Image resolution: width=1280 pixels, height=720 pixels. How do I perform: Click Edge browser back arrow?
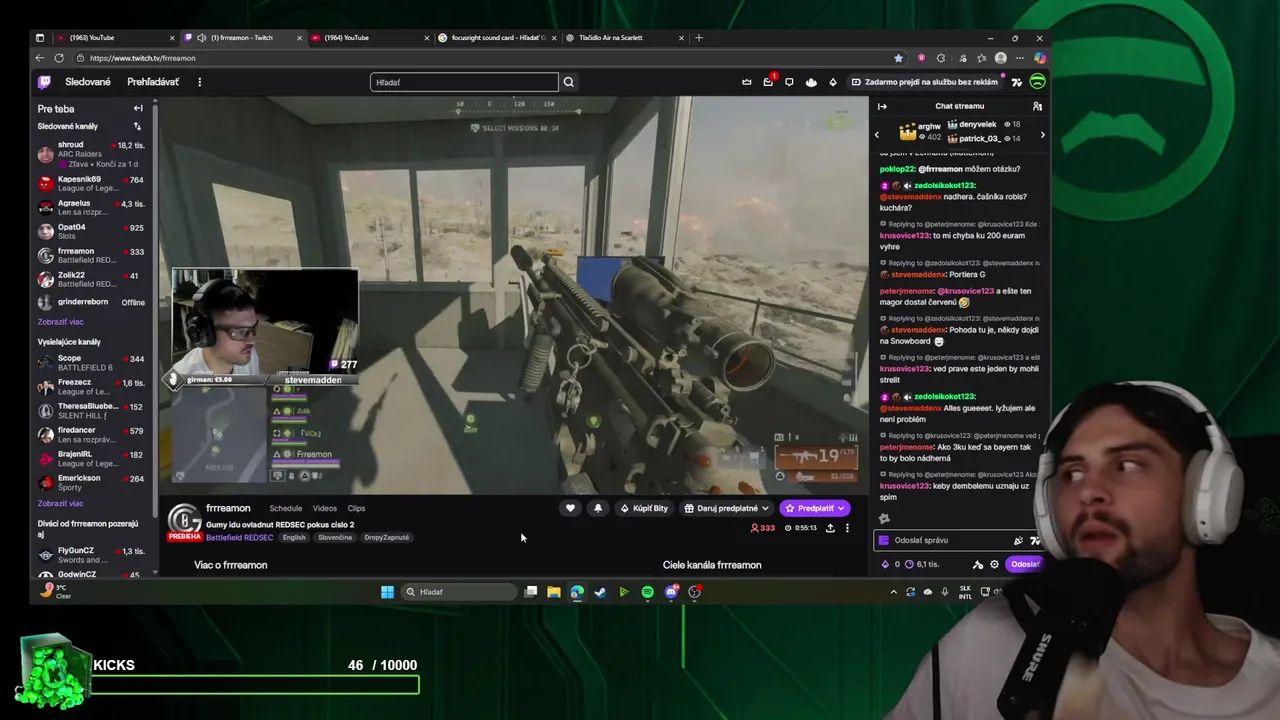pos(41,58)
